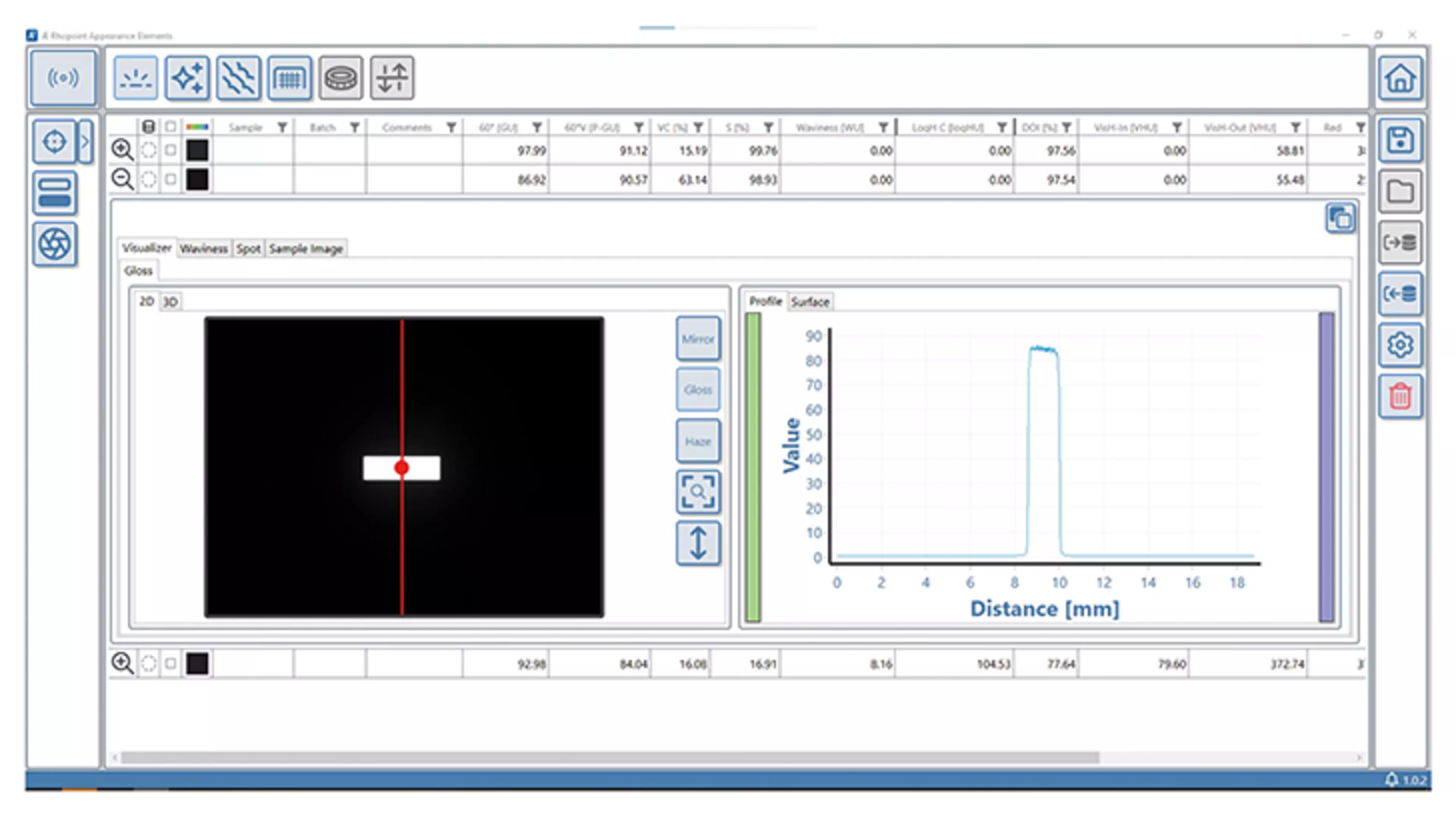This screenshot has height=818, width=1456.
Task: Click the stacked bars icon in left sidebar
Action: pyautogui.click(x=54, y=193)
